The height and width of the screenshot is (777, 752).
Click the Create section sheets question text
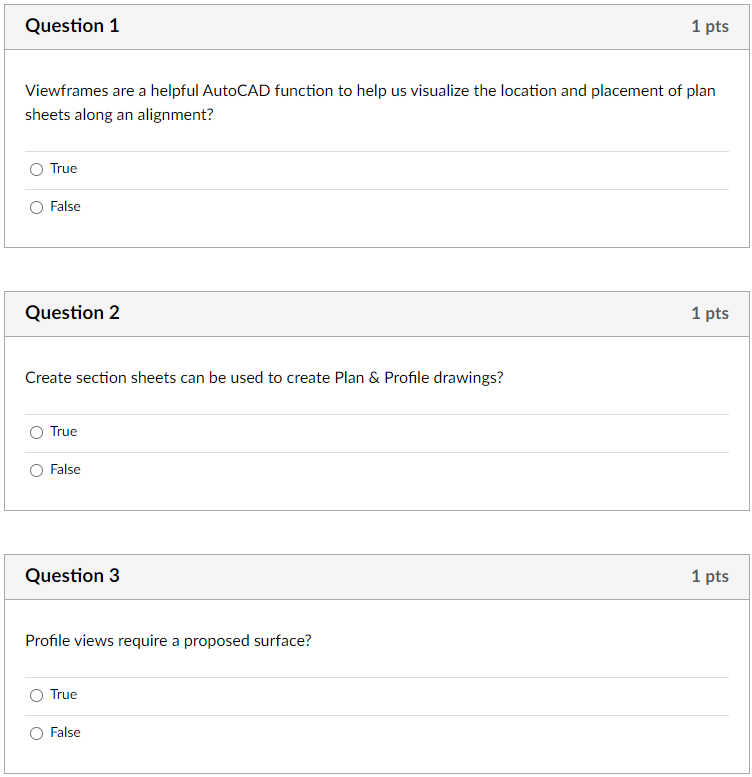264,378
